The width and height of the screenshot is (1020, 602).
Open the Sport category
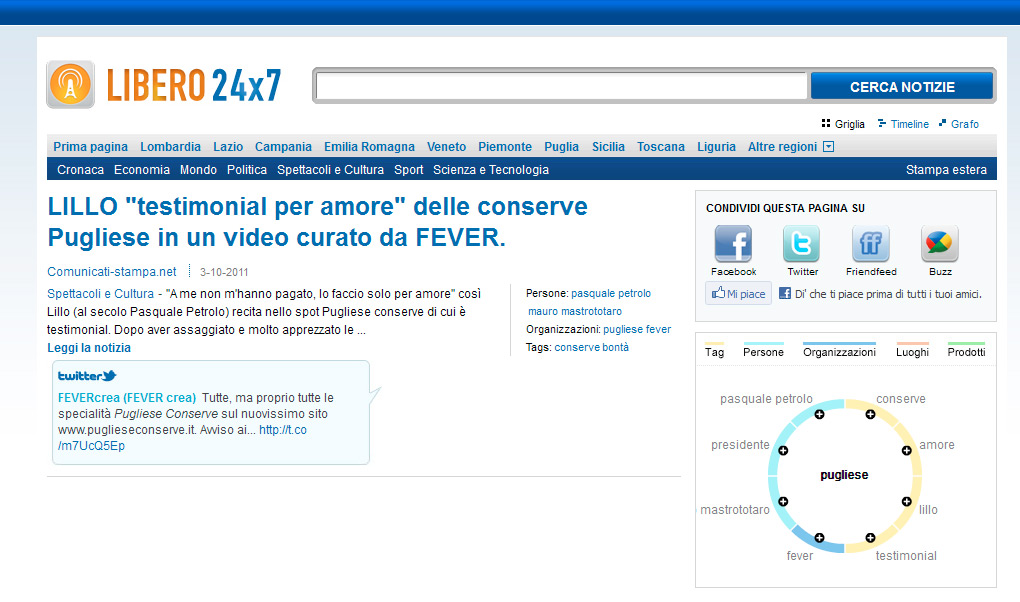pyautogui.click(x=409, y=169)
